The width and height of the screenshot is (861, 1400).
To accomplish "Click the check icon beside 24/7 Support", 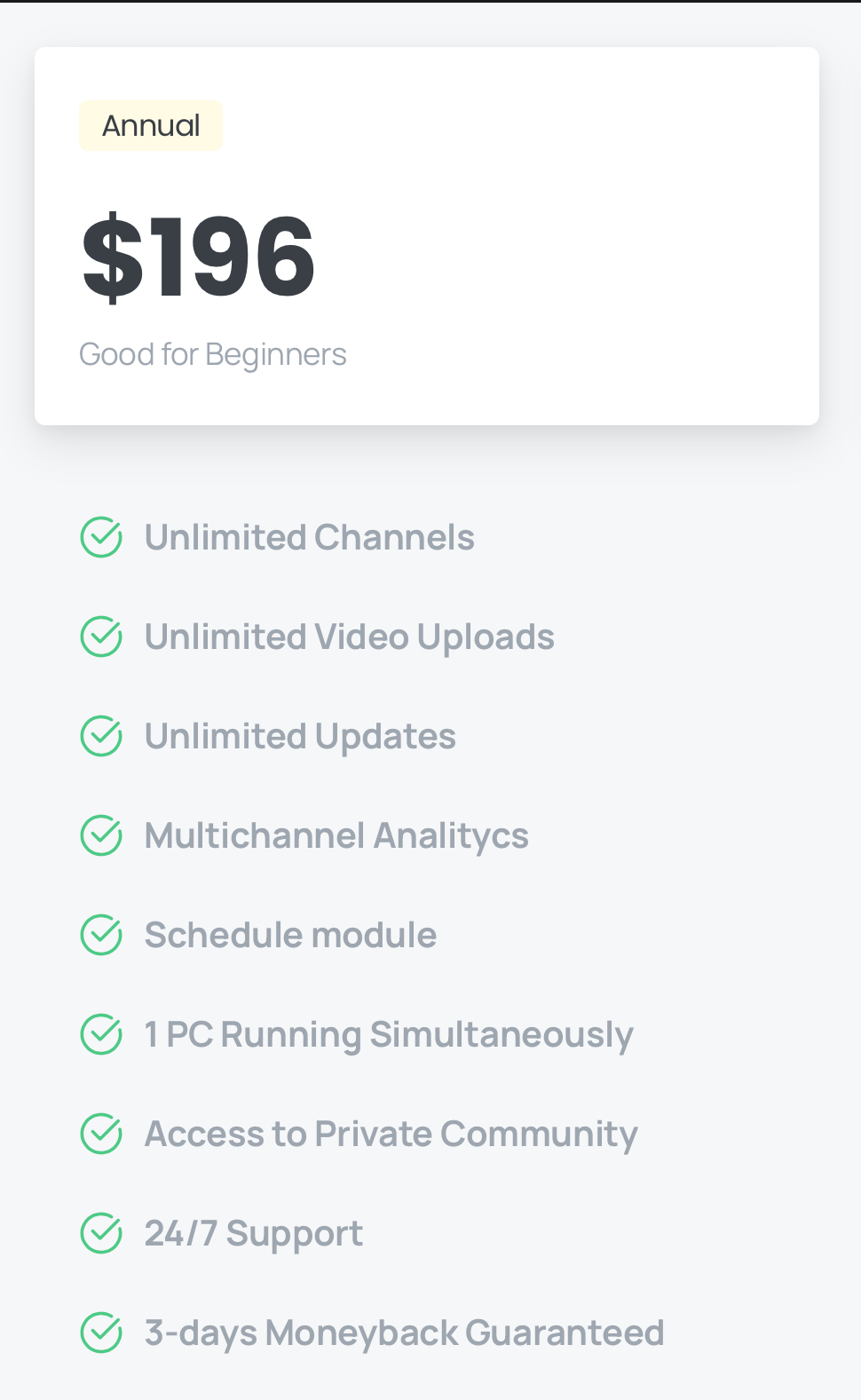I will pos(101,1233).
